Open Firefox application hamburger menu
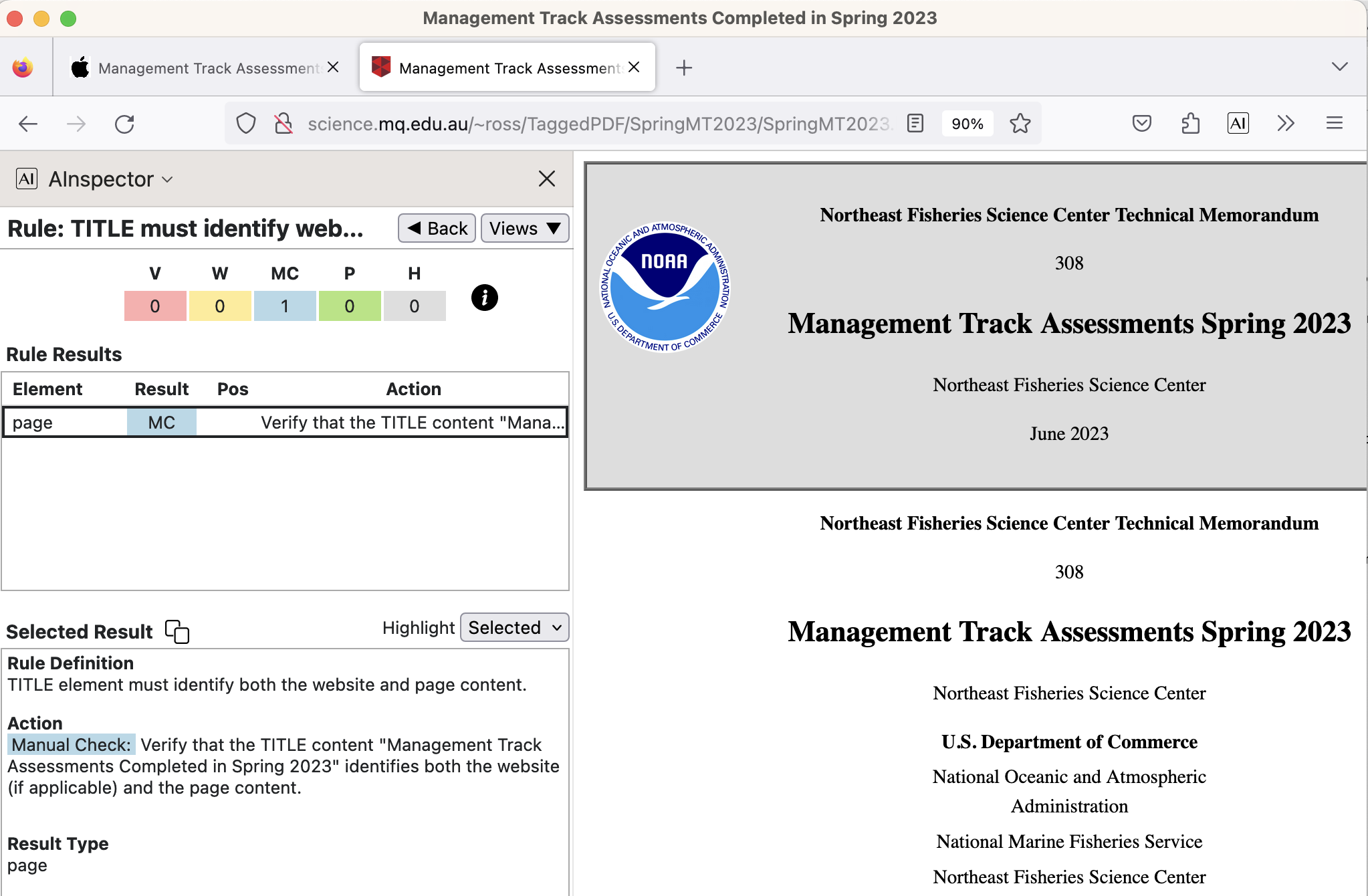 pyautogui.click(x=1334, y=123)
